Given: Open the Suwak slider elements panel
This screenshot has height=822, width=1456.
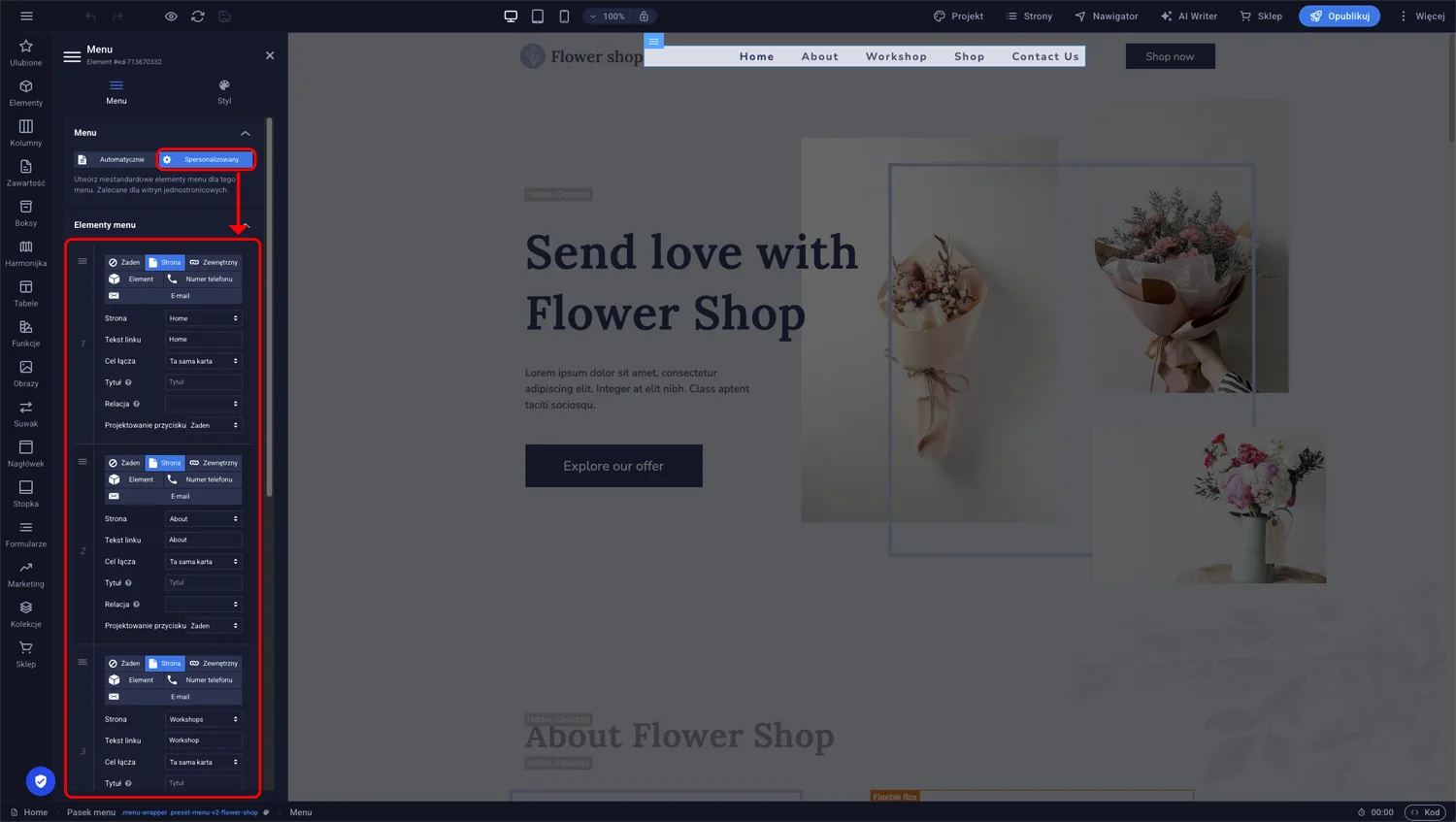Looking at the screenshot, I should (x=25, y=413).
